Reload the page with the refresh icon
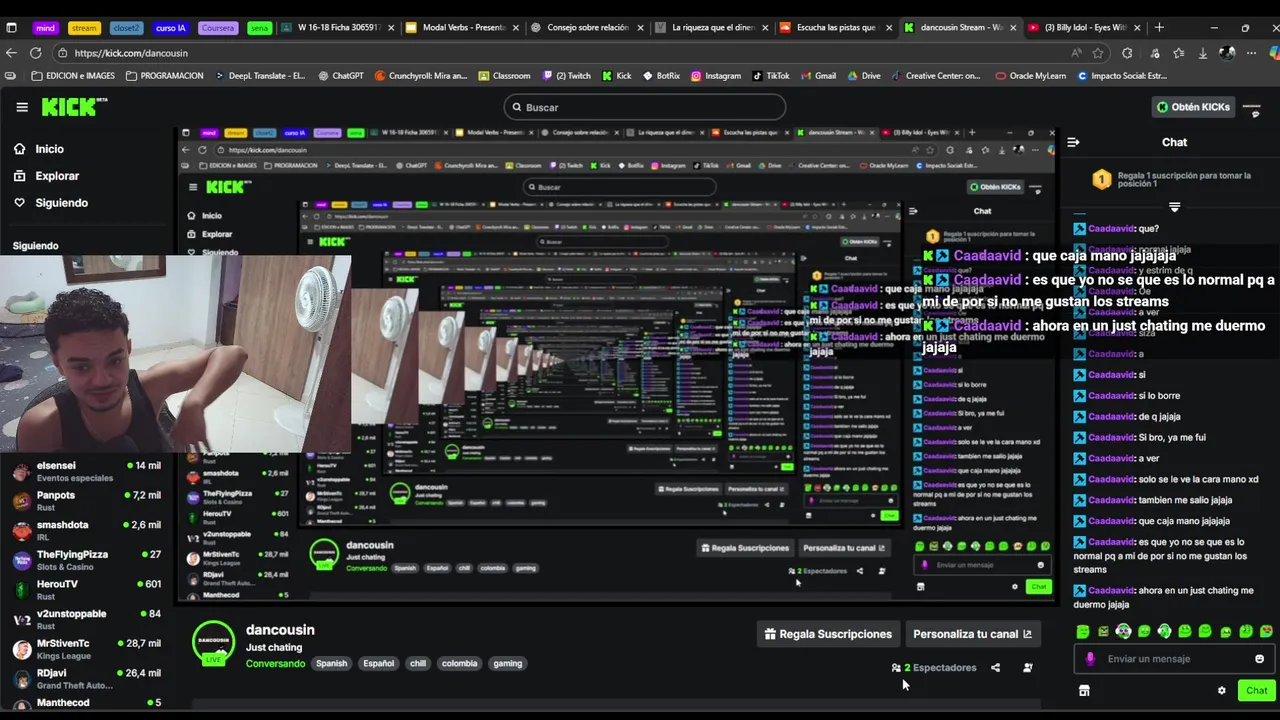 pos(36,53)
